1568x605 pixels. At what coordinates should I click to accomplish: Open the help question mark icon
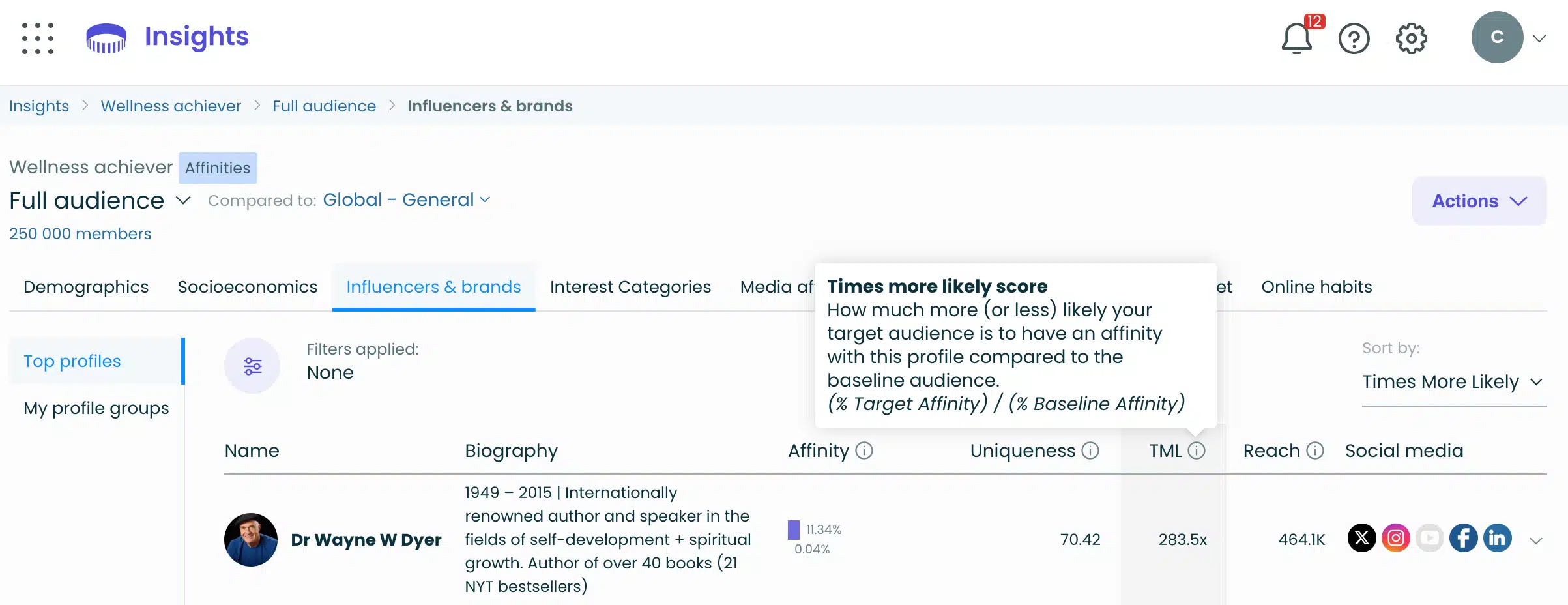point(1354,39)
